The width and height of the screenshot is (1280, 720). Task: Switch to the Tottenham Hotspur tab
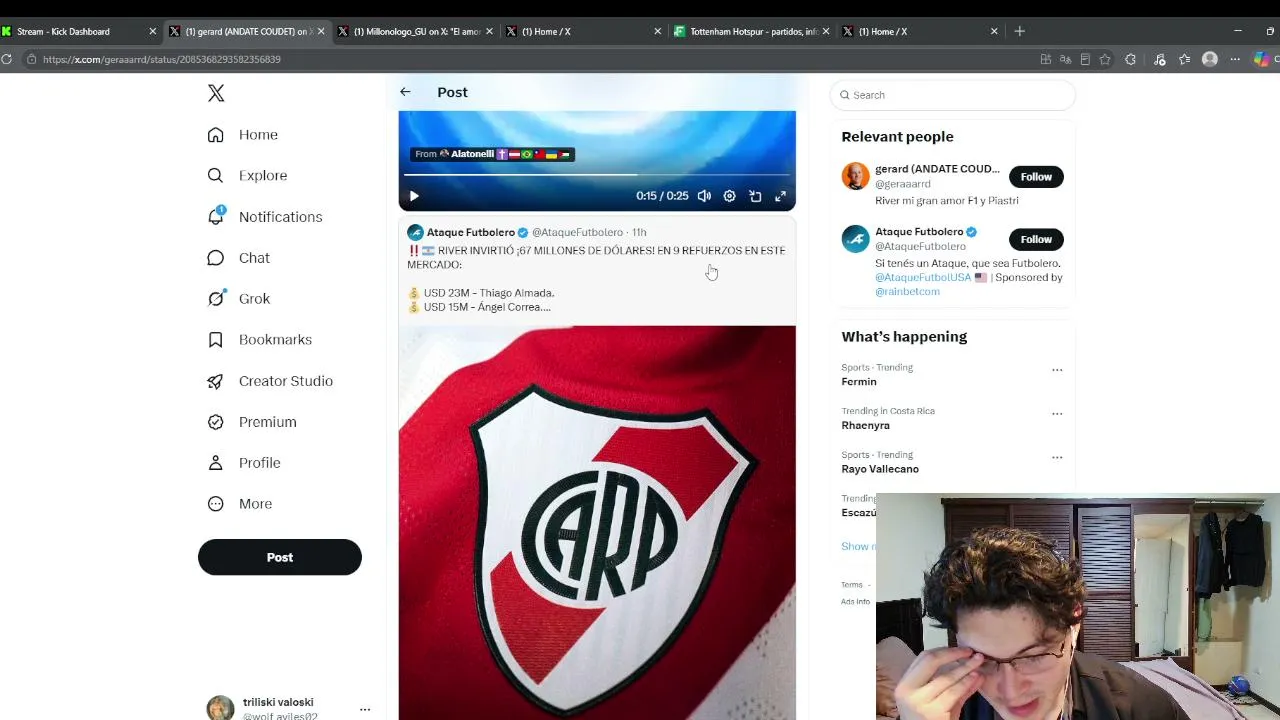(751, 32)
